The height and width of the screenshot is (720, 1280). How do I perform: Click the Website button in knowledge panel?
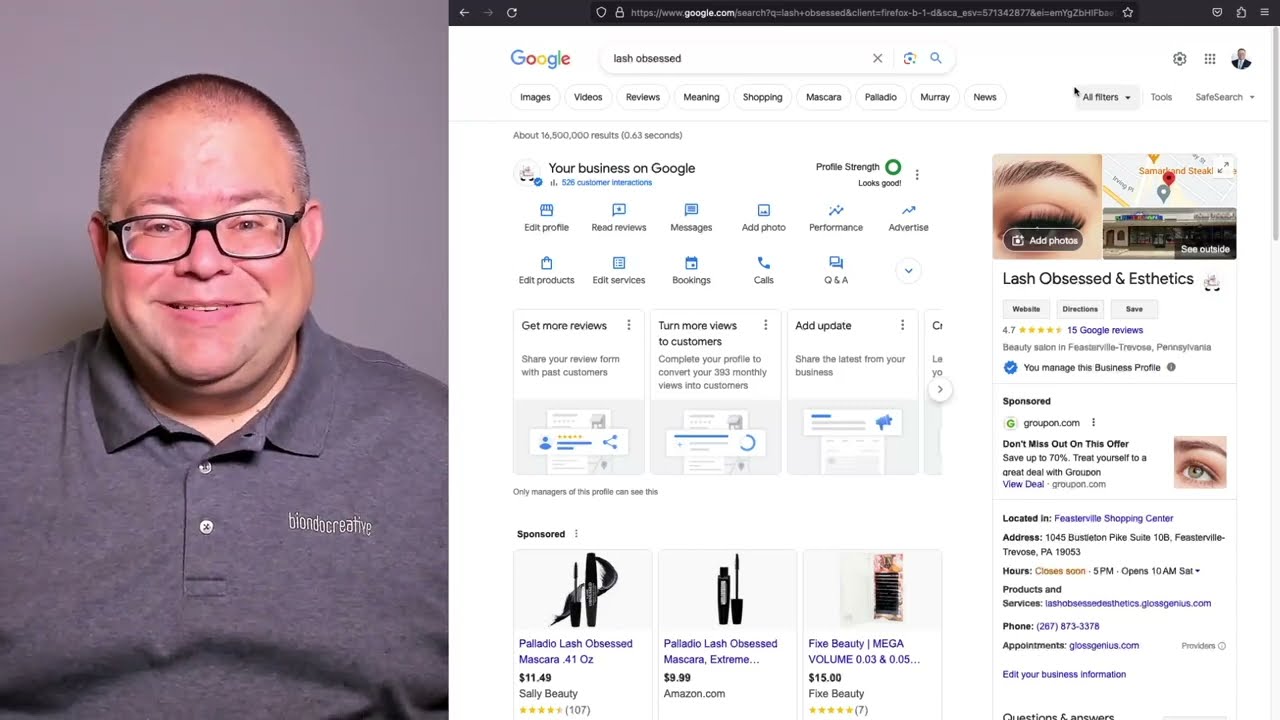point(1026,309)
